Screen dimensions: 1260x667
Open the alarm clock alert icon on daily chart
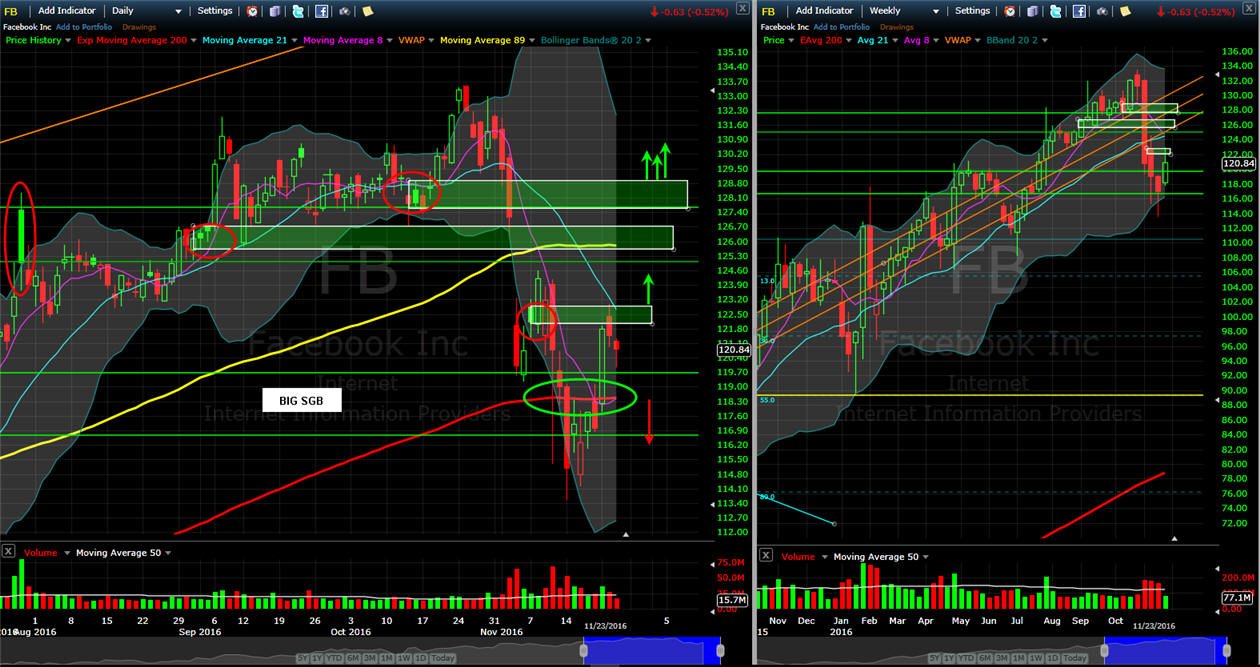tap(251, 11)
